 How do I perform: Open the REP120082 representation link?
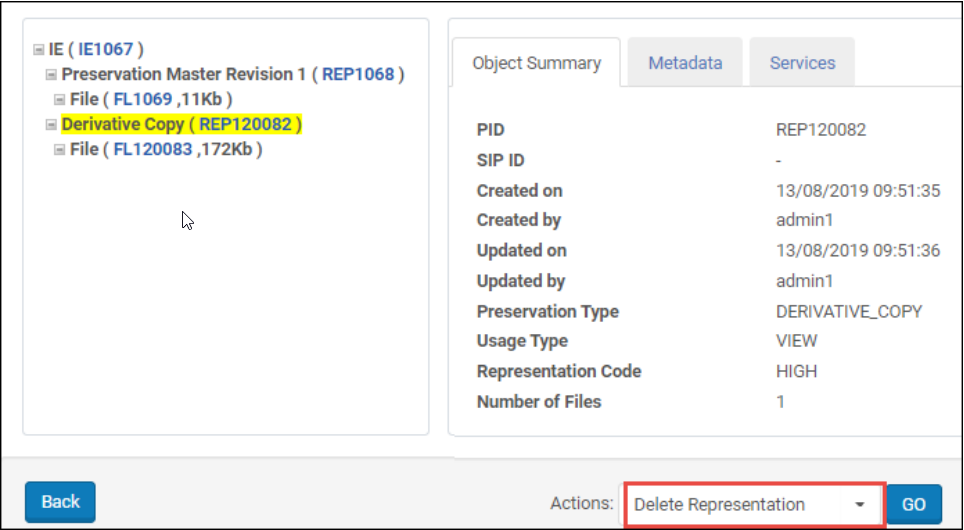[245, 124]
